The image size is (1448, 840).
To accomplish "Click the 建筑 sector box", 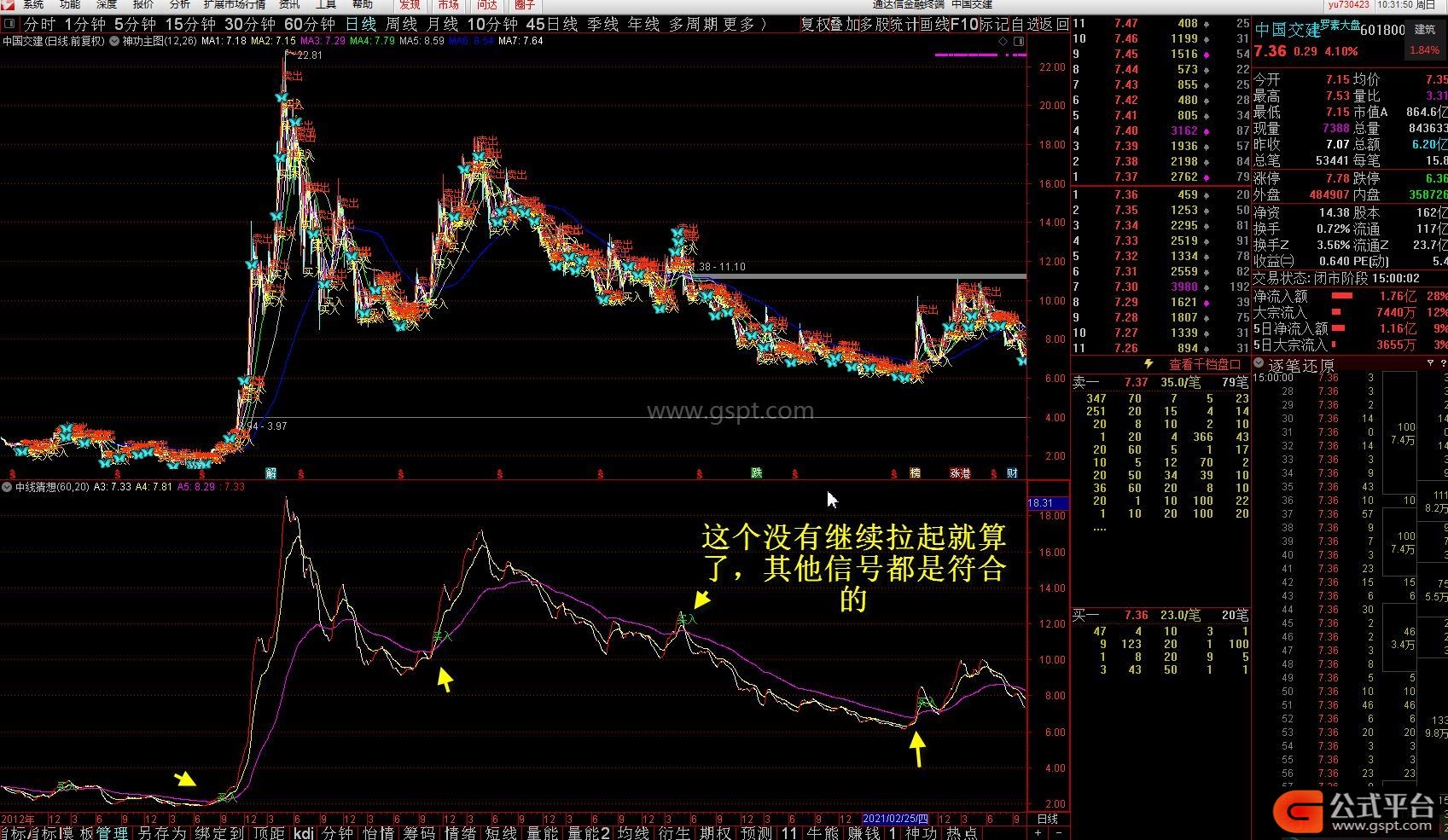I will click(1426, 39).
